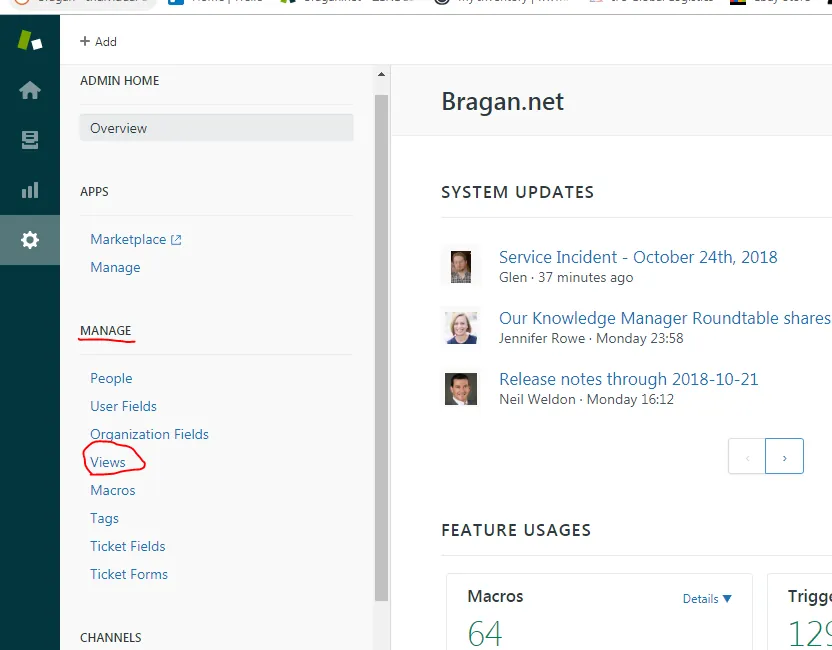Open Organization Fields settings
832x650 pixels.
149,434
